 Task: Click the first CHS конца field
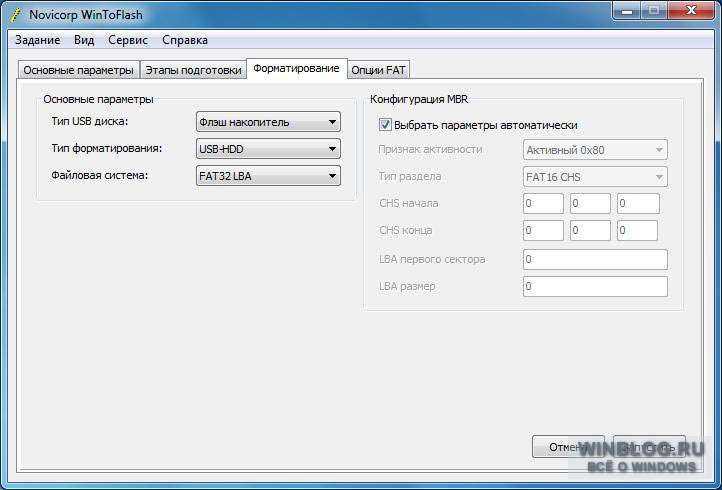point(543,230)
